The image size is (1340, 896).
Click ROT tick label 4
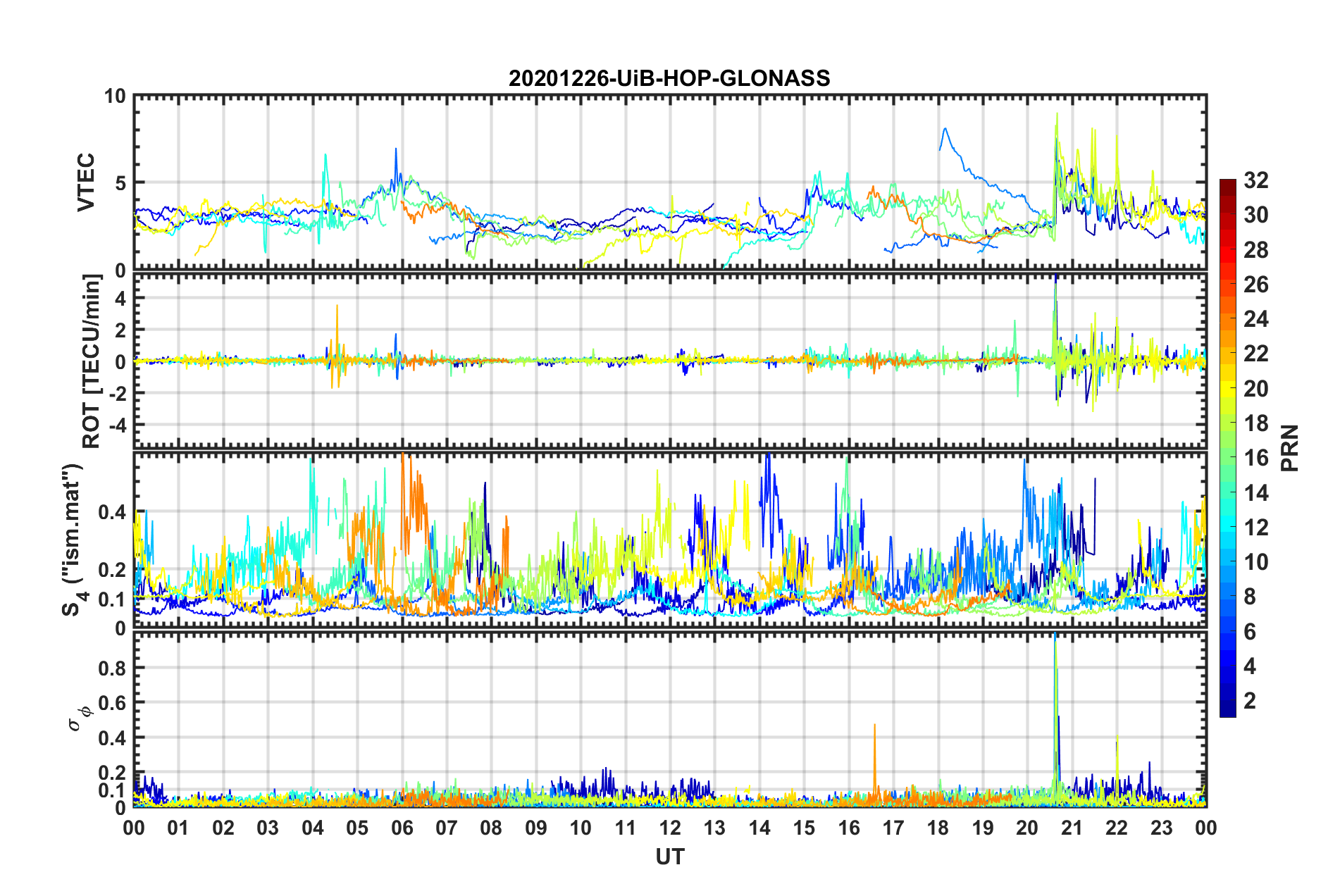(x=120, y=299)
